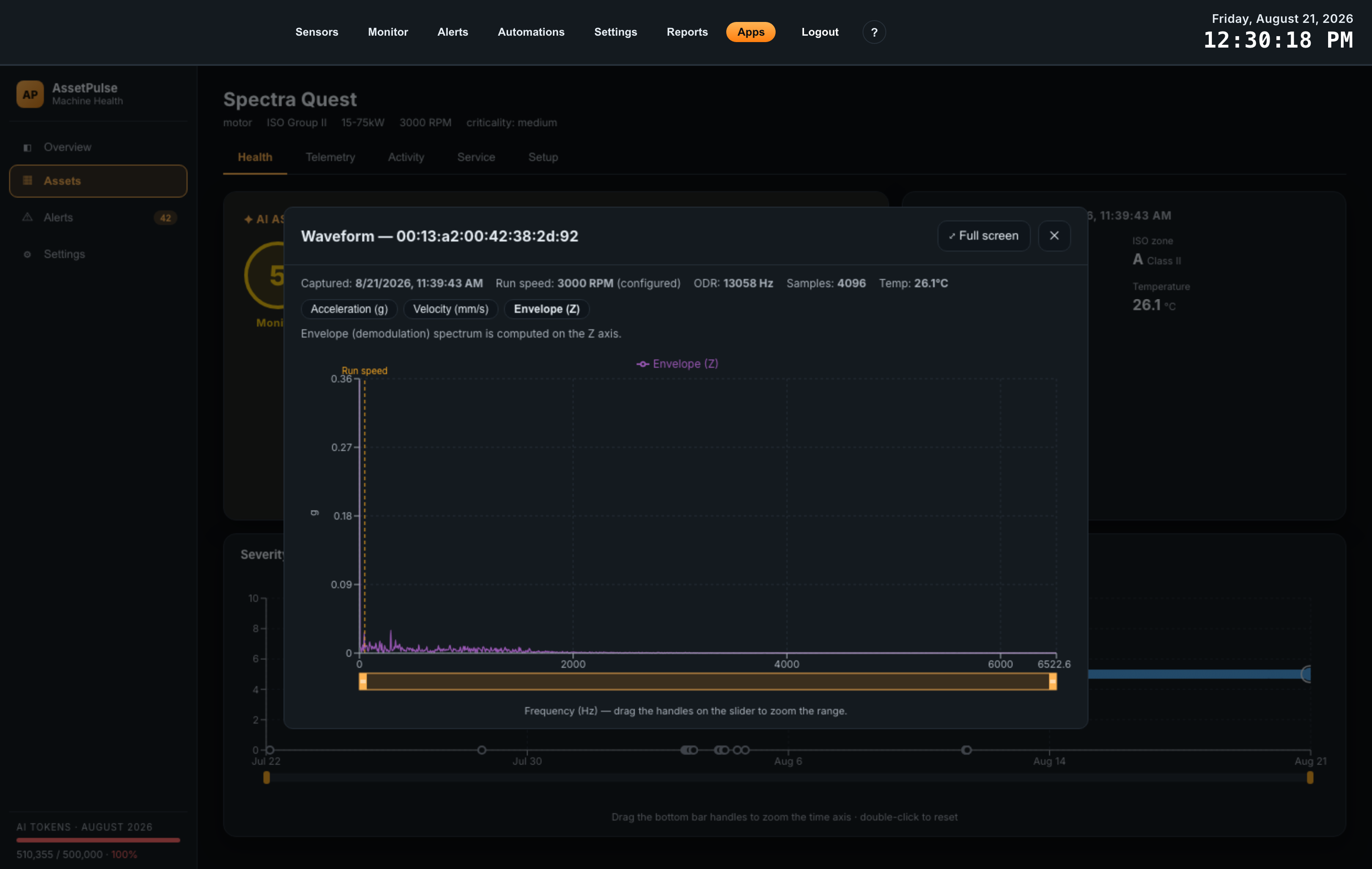
Task: Click the severity point at Jul 22
Action: (x=270, y=750)
